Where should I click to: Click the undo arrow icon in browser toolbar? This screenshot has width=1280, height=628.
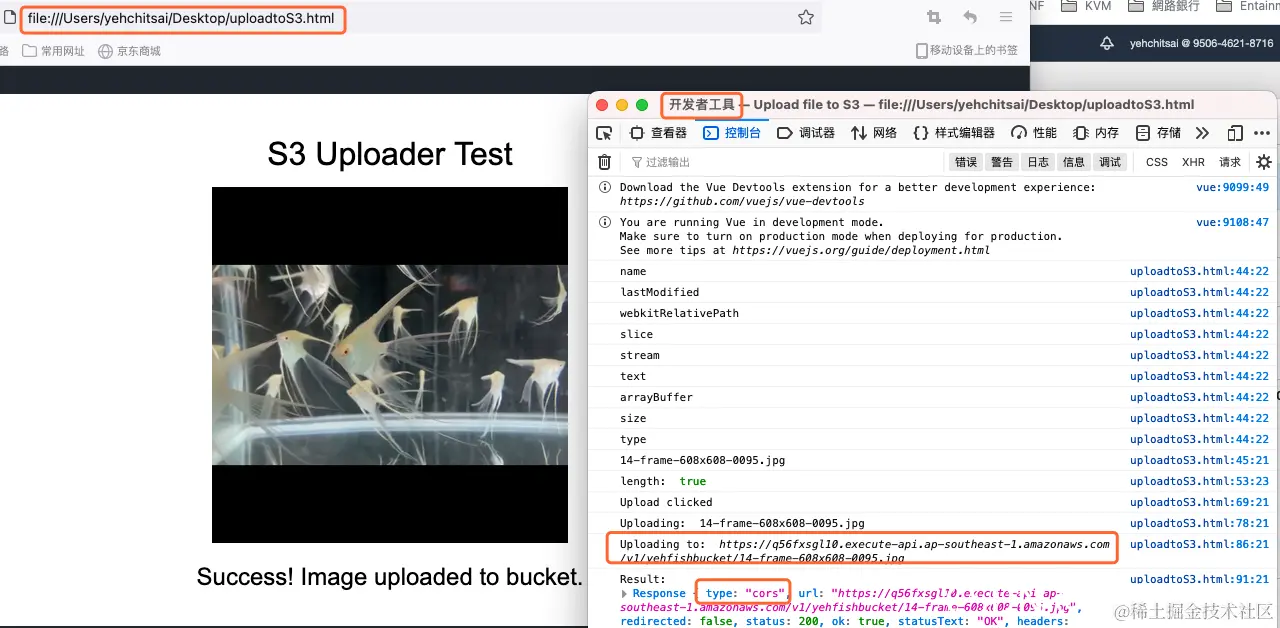coord(970,17)
